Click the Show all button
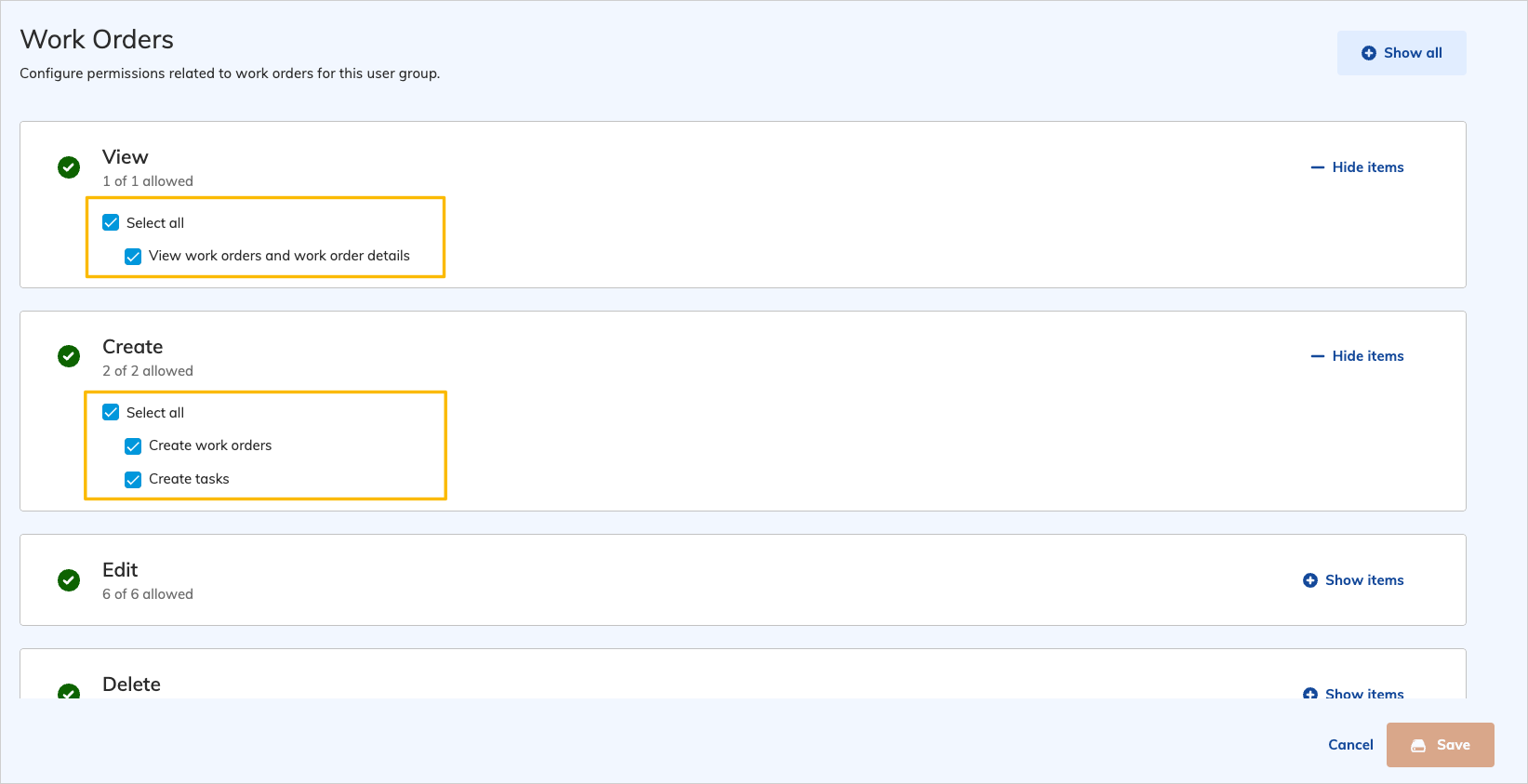 point(1402,53)
